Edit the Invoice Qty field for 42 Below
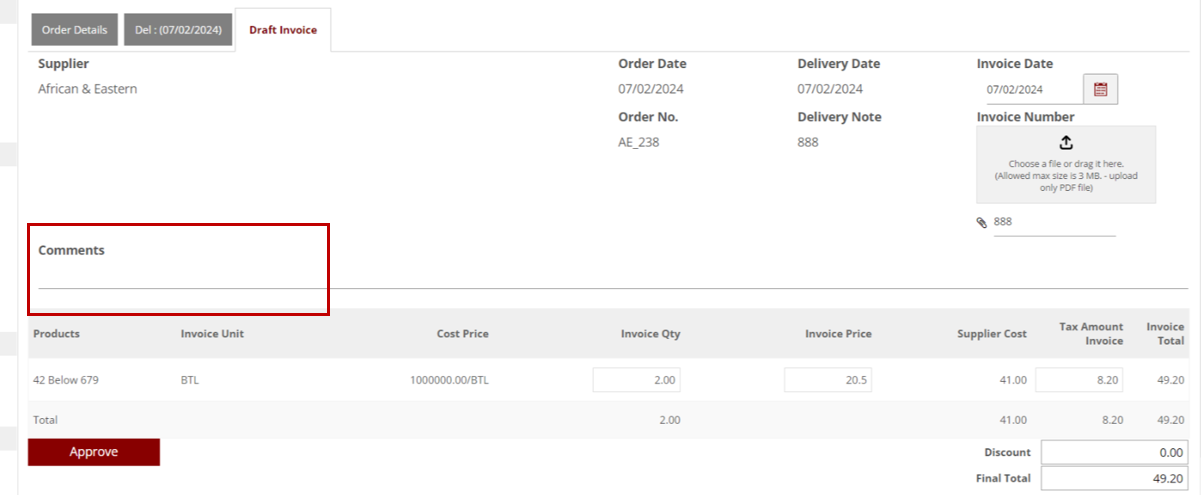This screenshot has height=498, width=1201. pos(637,380)
